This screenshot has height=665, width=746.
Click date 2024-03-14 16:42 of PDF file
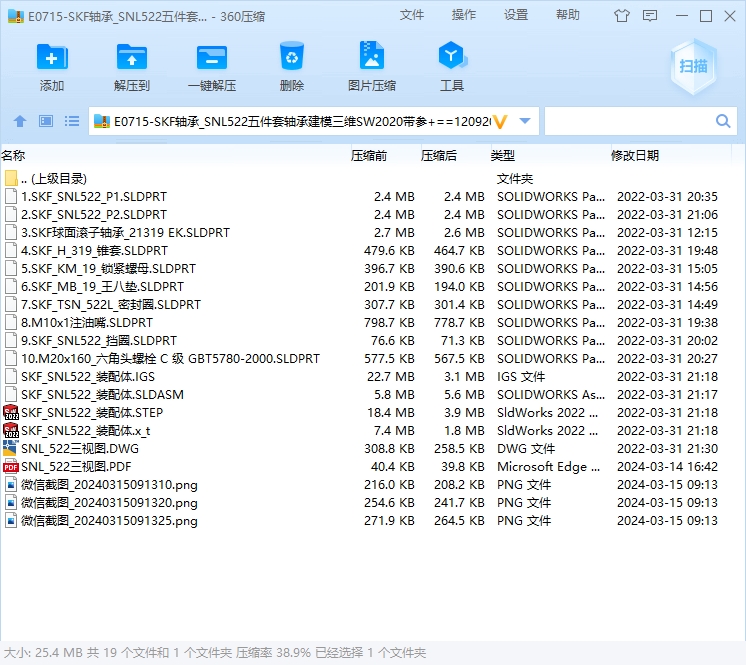pyautogui.click(x=667, y=467)
